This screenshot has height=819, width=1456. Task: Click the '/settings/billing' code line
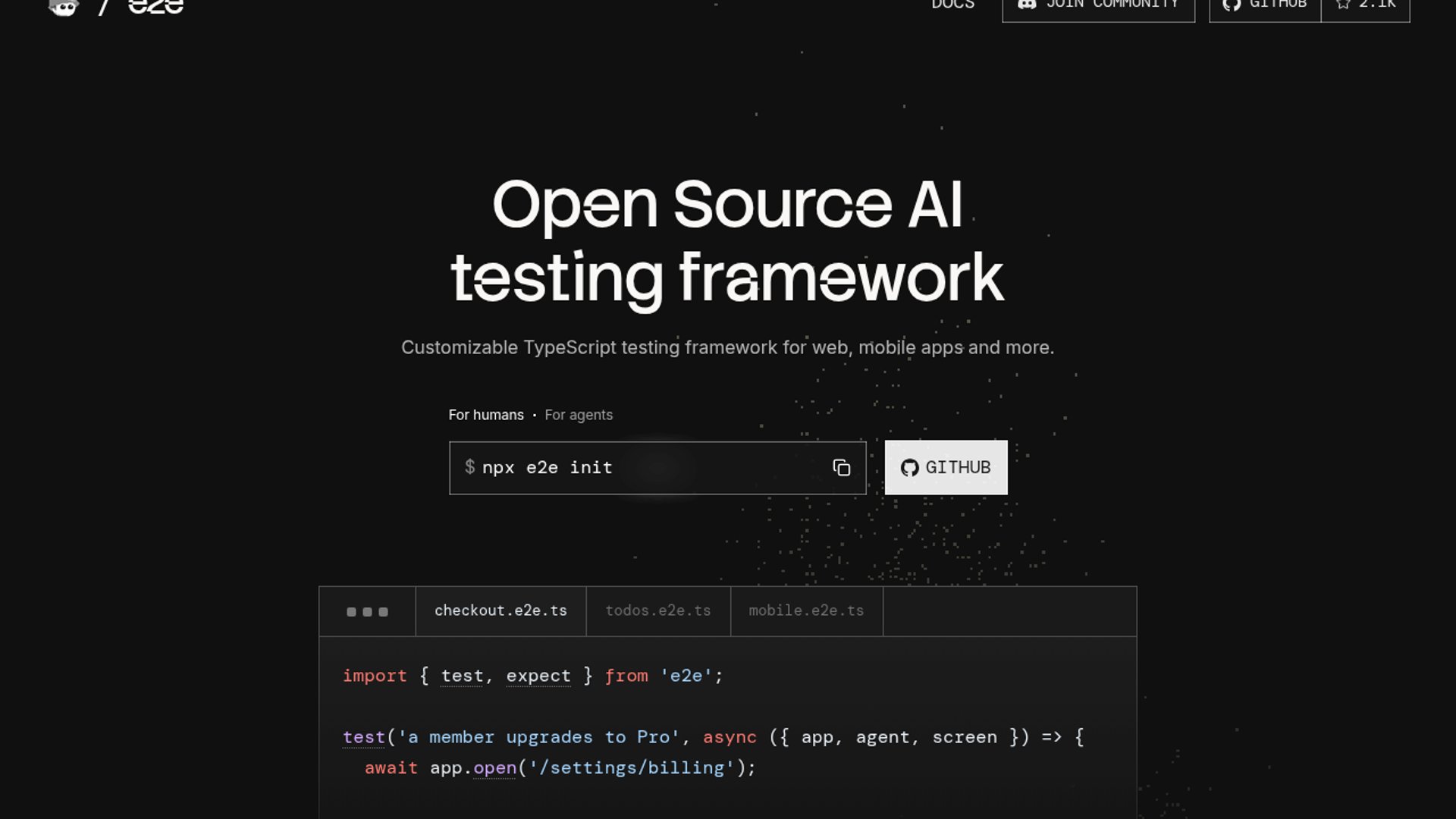pos(560,768)
